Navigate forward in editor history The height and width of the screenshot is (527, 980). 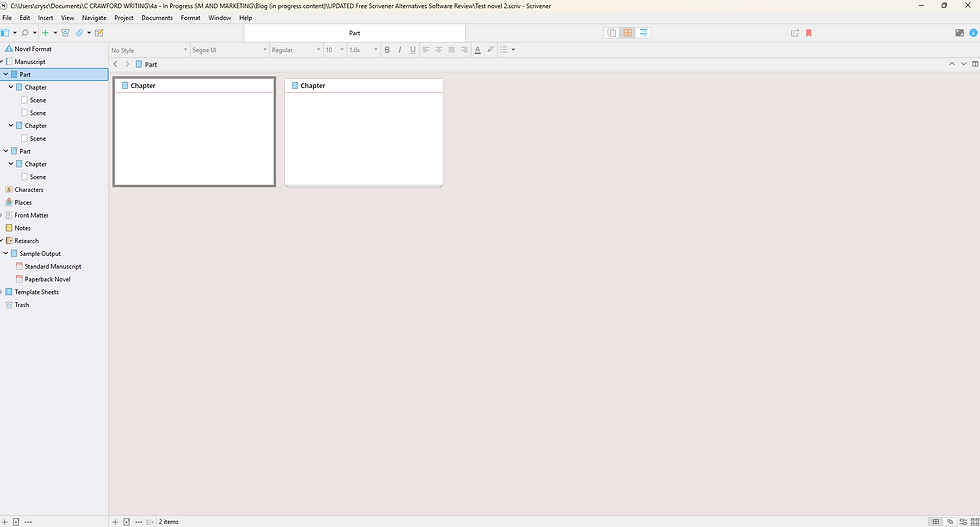[128, 64]
